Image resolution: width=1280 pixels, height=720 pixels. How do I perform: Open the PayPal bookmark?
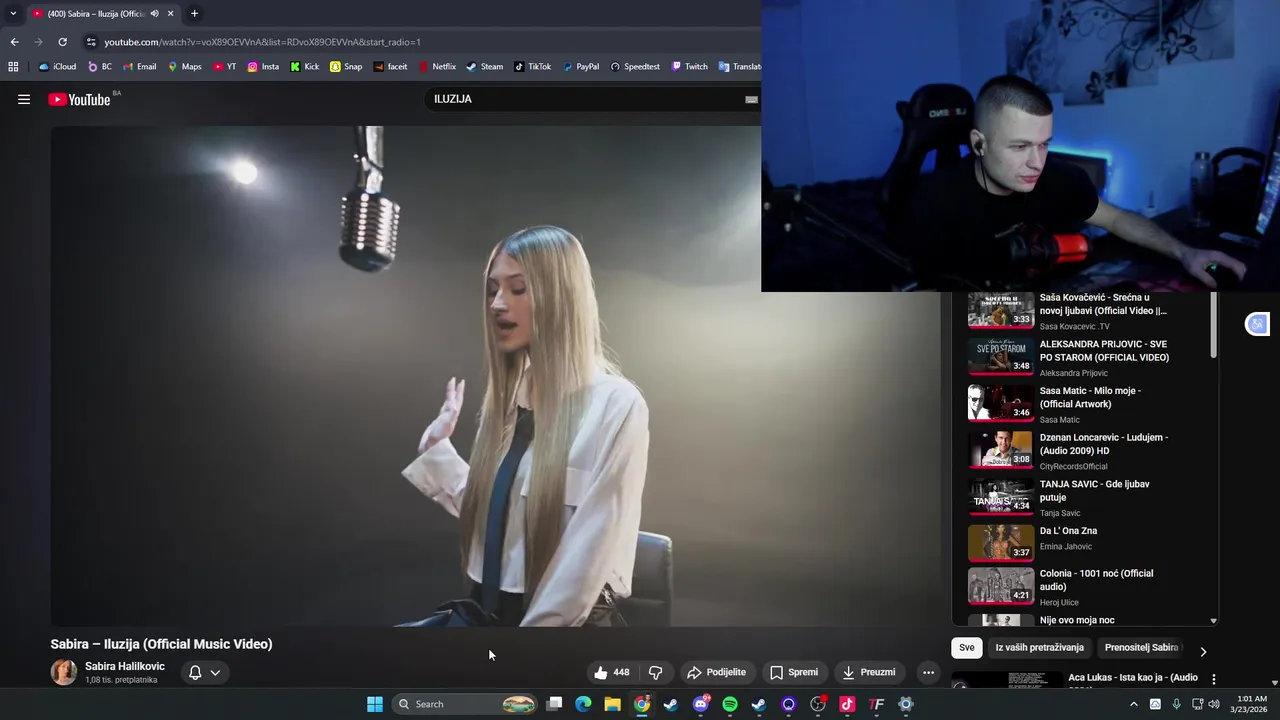tap(581, 67)
